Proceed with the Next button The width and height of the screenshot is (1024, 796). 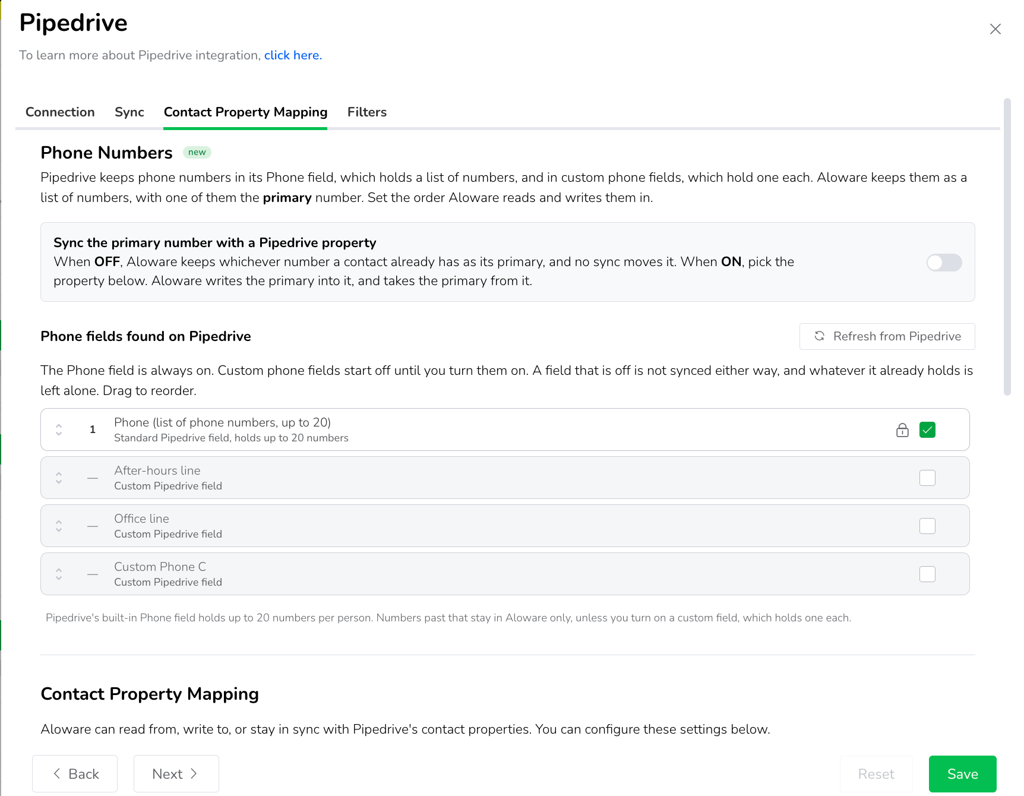pyautogui.click(x=176, y=774)
